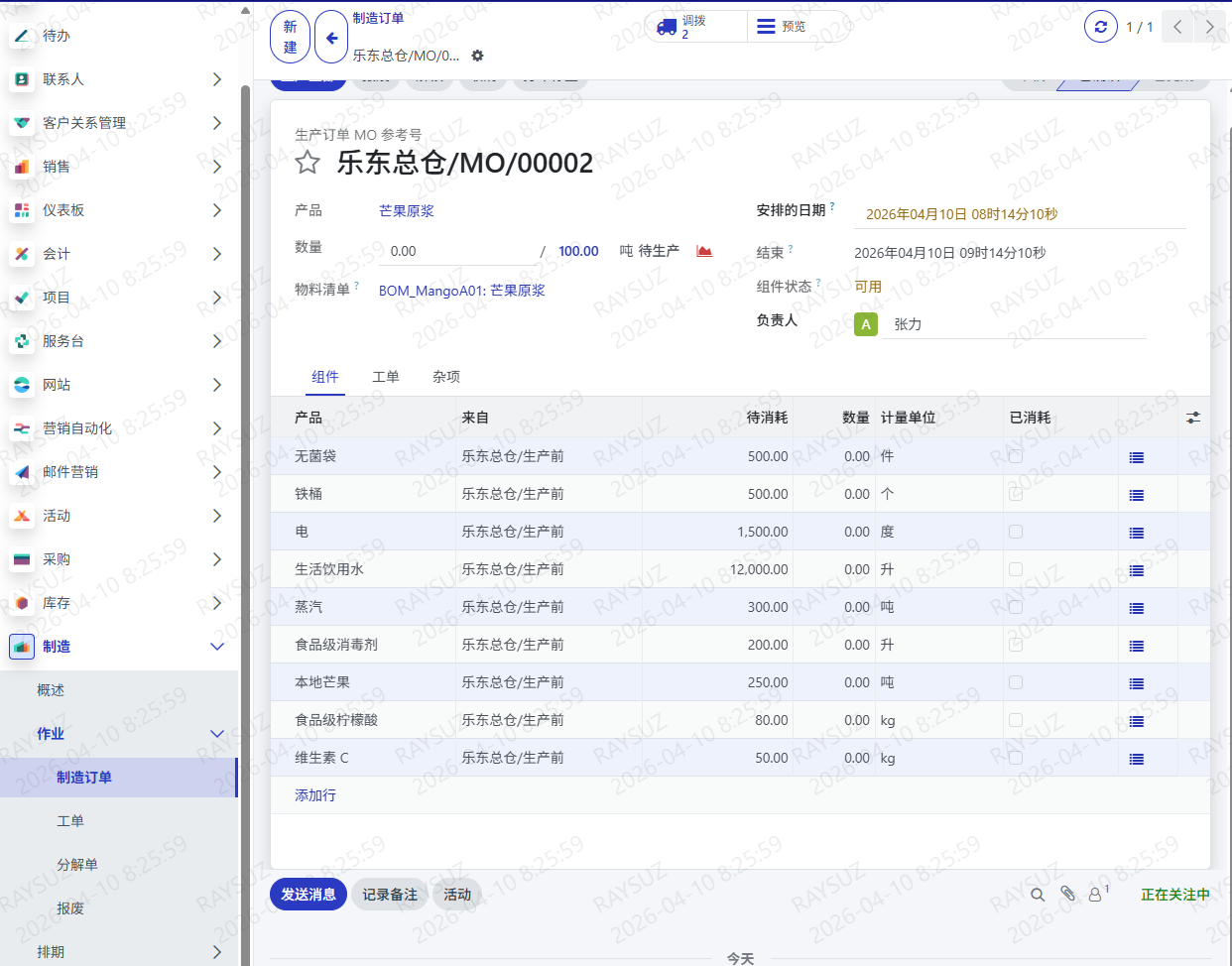
Task: Click the search magnifier icon in chatter
Action: pos(1038,895)
